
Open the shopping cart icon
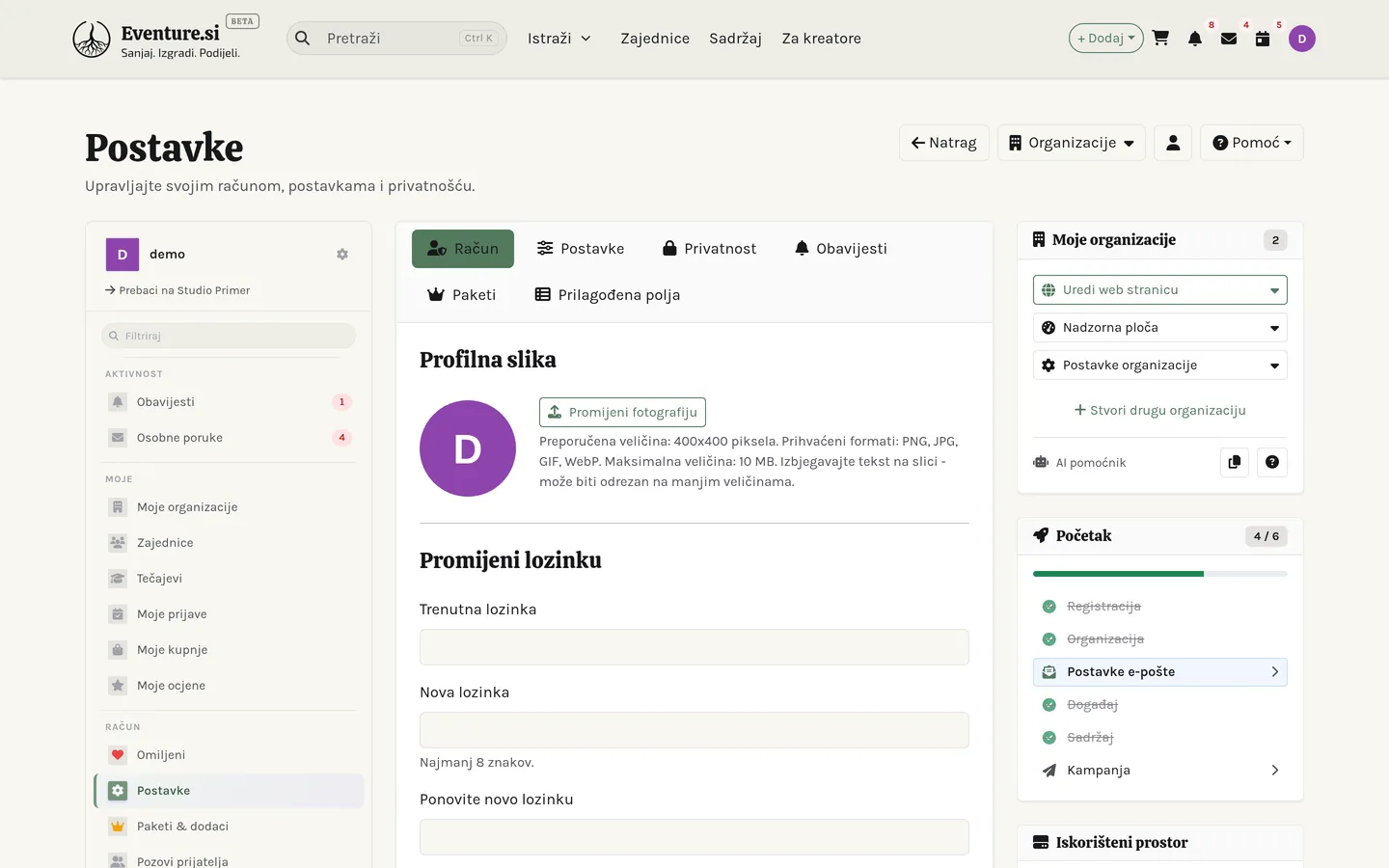pyautogui.click(x=1160, y=39)
